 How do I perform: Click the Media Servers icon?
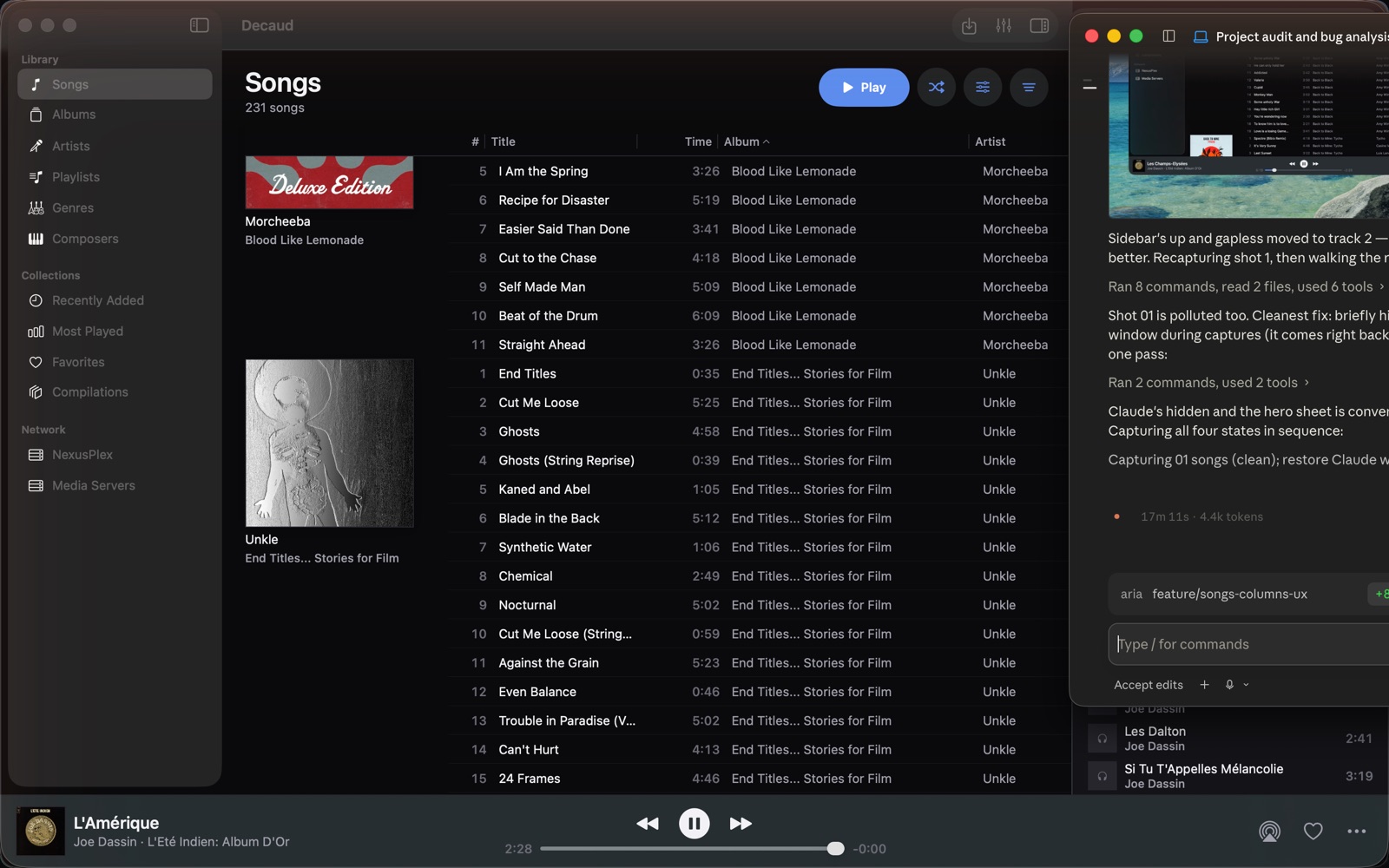pos(36,486)
